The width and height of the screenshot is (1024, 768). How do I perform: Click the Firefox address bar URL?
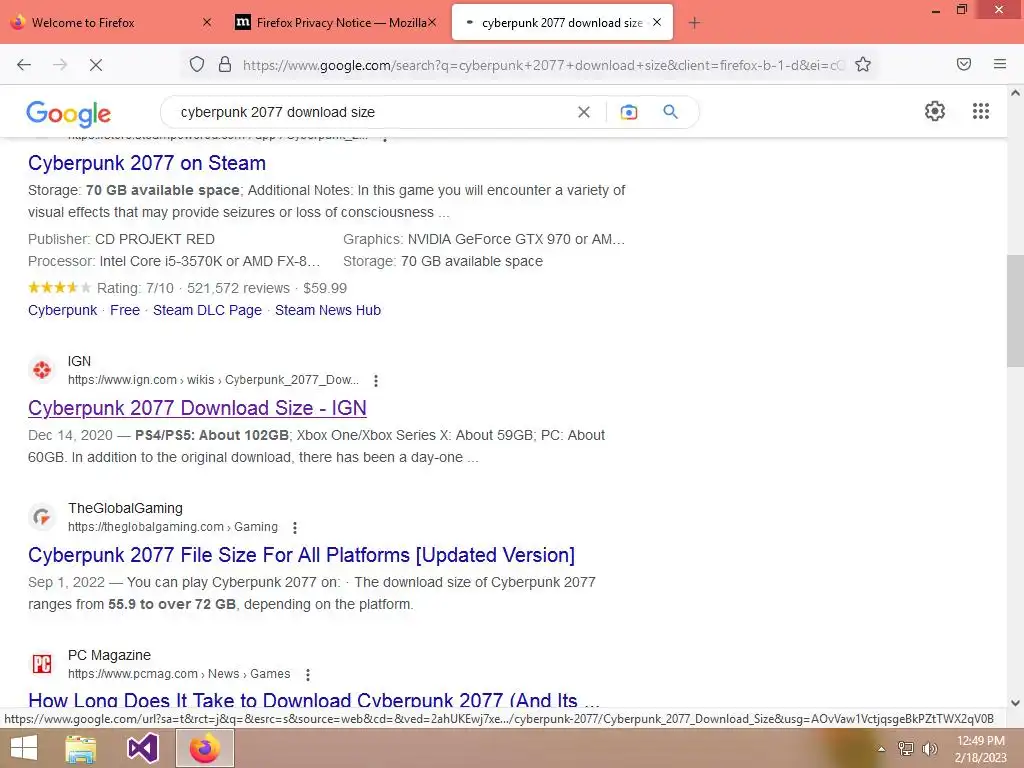coord(543,65)
